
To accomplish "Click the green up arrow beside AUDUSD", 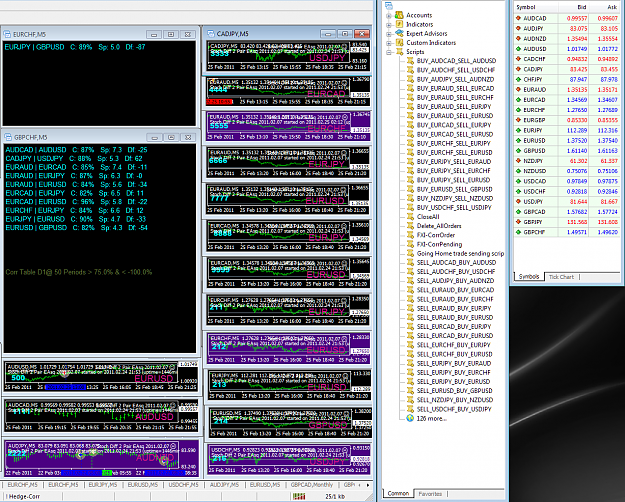I will click(518, 49).
